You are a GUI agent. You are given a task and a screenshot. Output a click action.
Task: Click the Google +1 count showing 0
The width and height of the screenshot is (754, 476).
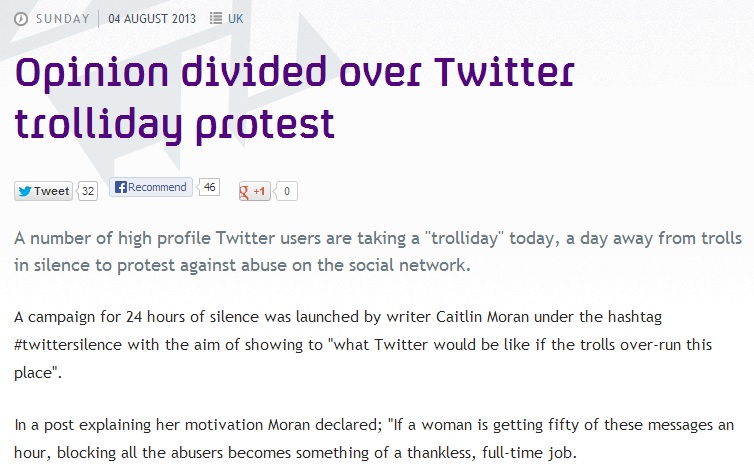point(287,191)
